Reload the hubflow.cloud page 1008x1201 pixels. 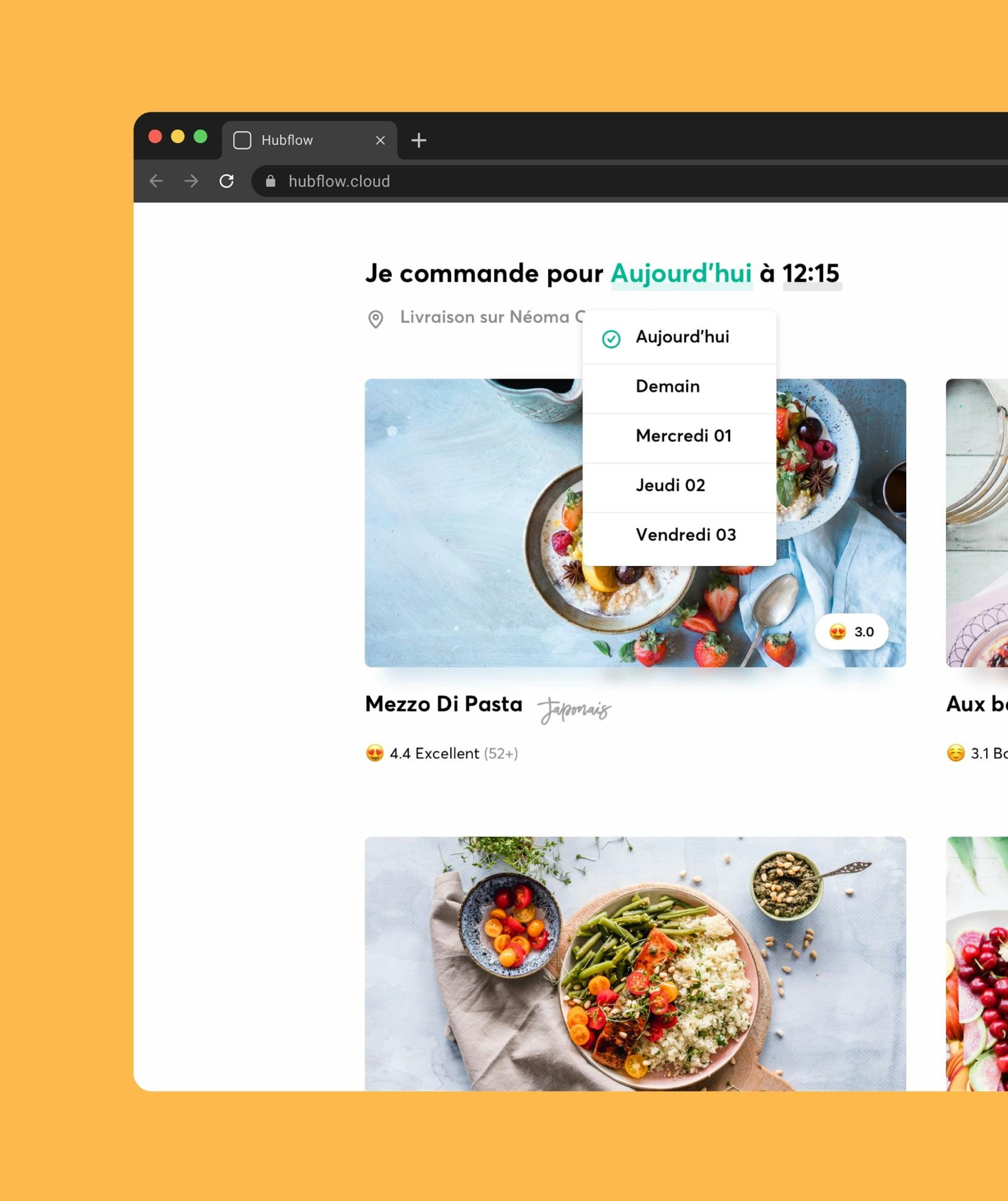coord(226,181)
